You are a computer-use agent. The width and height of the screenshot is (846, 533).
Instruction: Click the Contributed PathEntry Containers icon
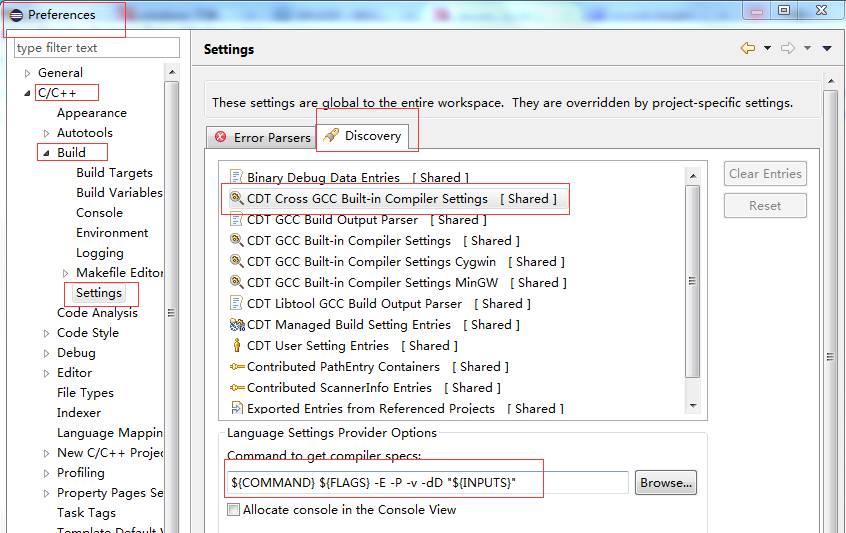(x=237, y=367)
